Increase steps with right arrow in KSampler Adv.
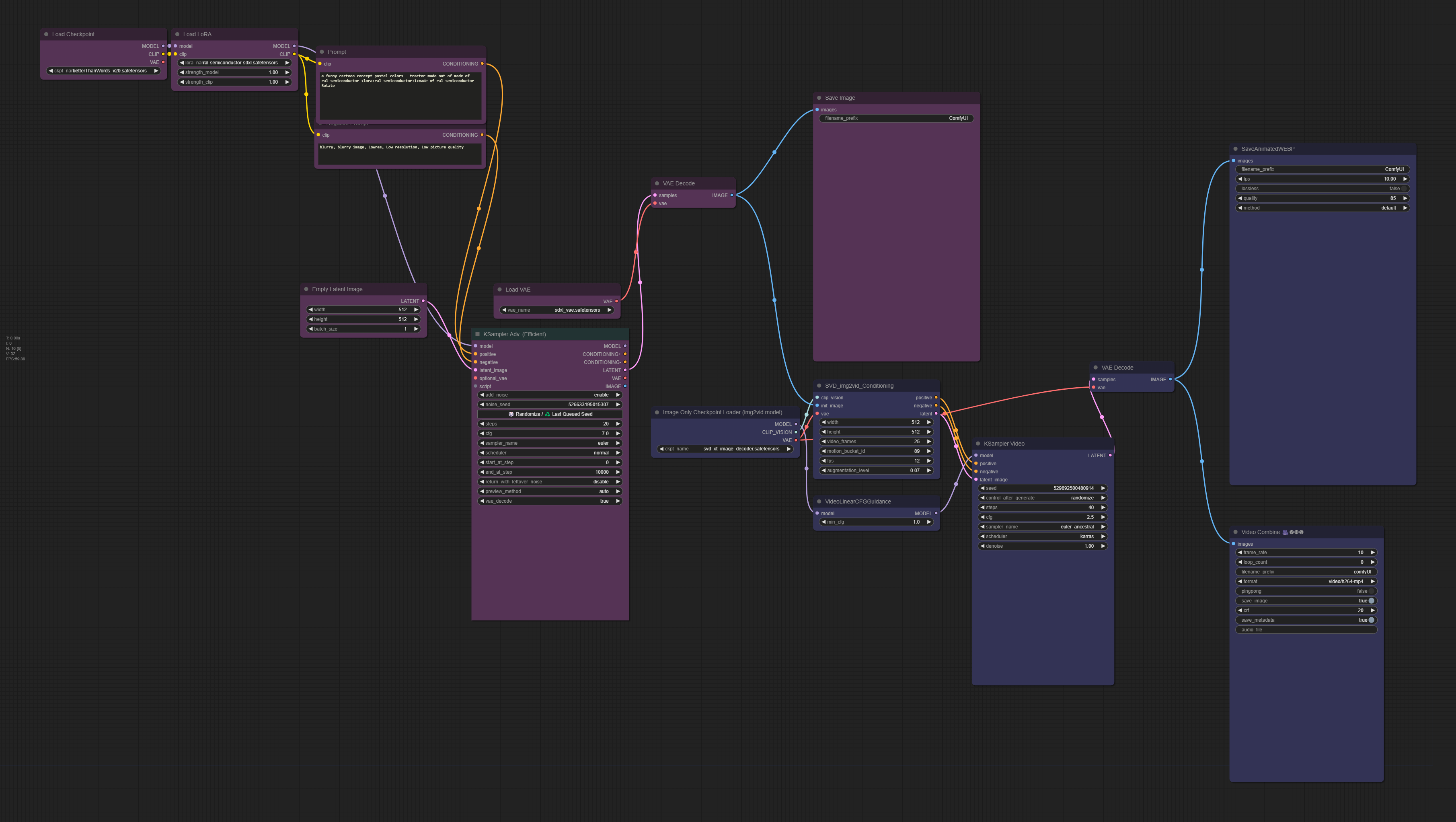 [618, 424]
